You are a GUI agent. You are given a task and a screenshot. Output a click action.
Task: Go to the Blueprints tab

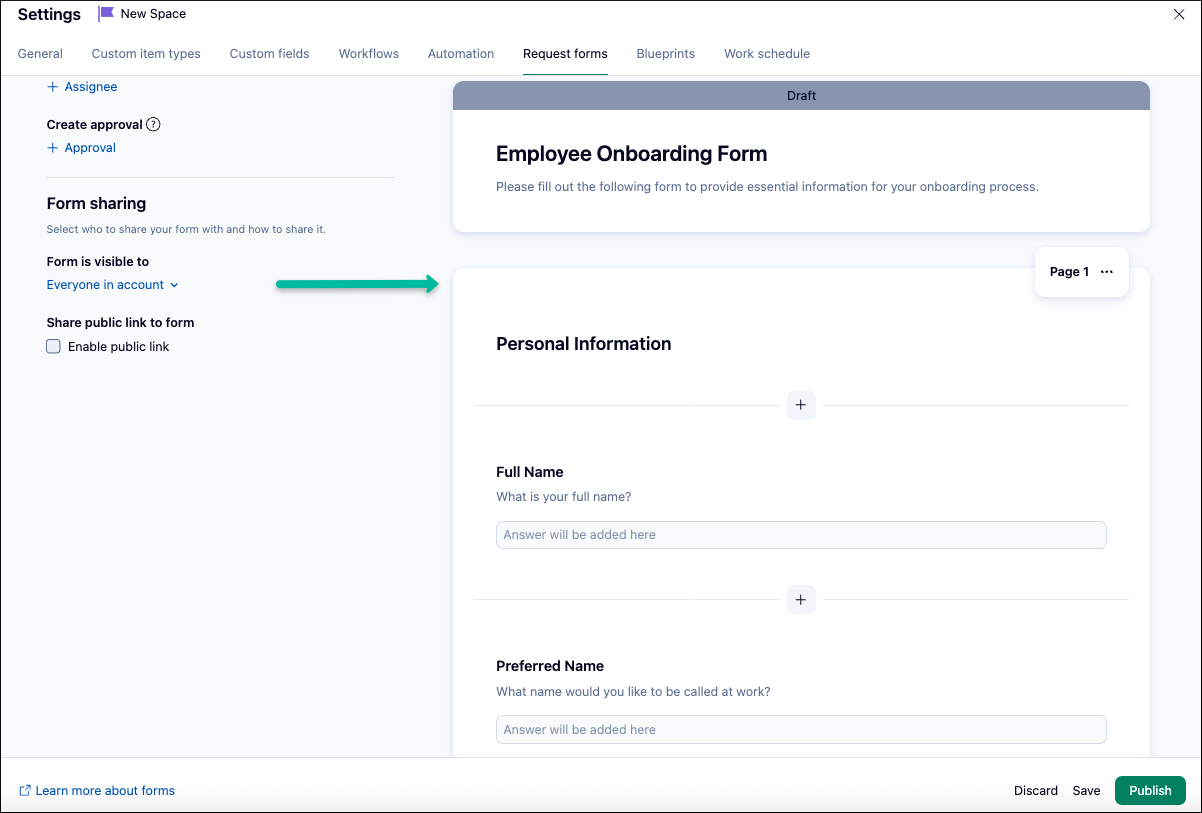click(665, 54)
